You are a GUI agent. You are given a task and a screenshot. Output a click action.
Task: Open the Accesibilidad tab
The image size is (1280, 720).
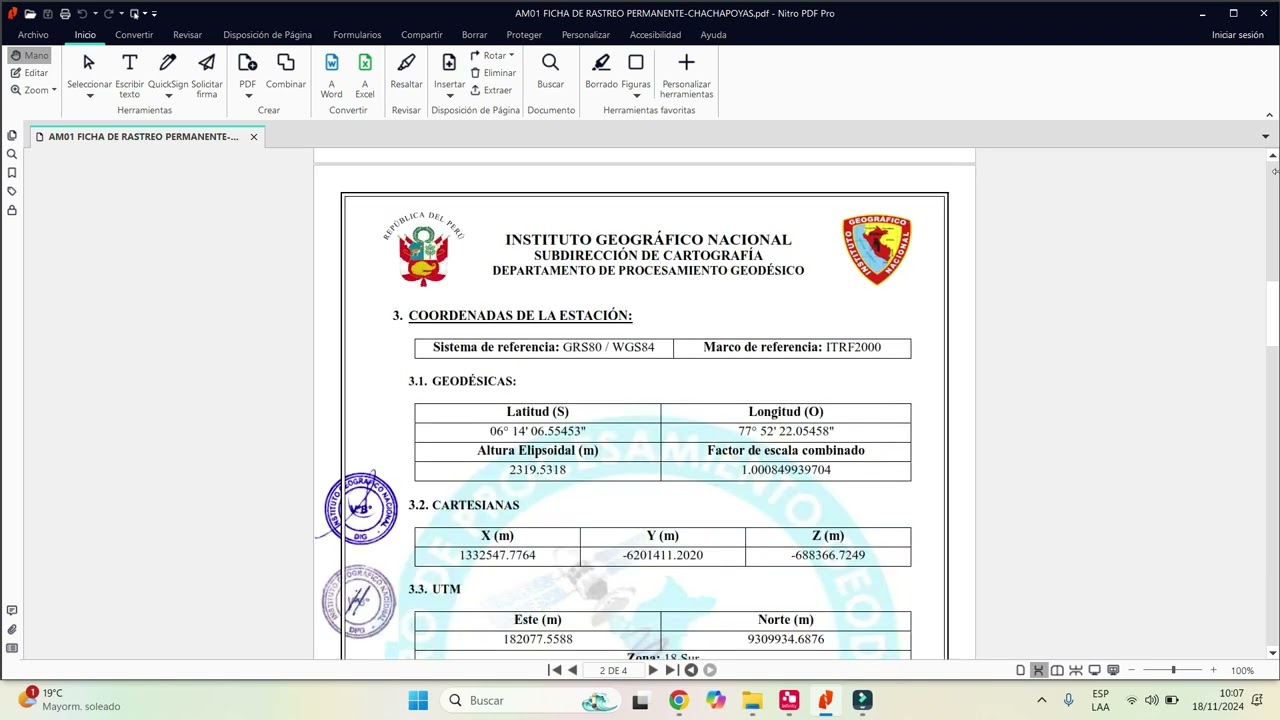point(655,35)
